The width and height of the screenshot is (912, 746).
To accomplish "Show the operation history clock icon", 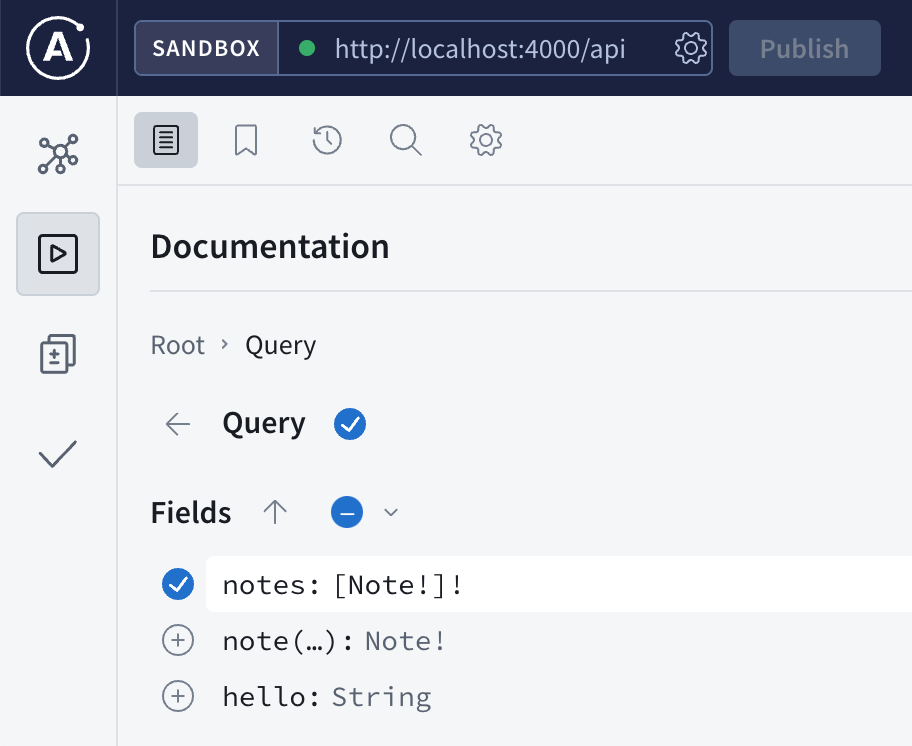I will click(x=327, y=140).
